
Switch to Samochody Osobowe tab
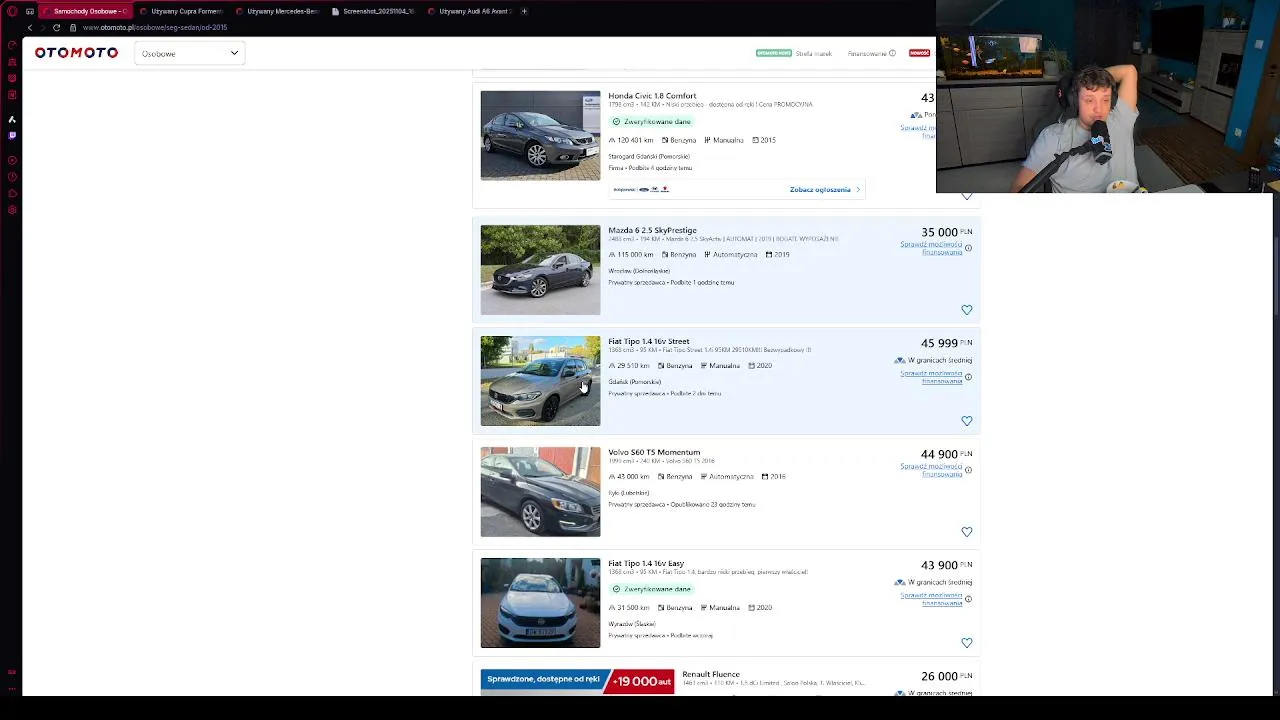88,11
